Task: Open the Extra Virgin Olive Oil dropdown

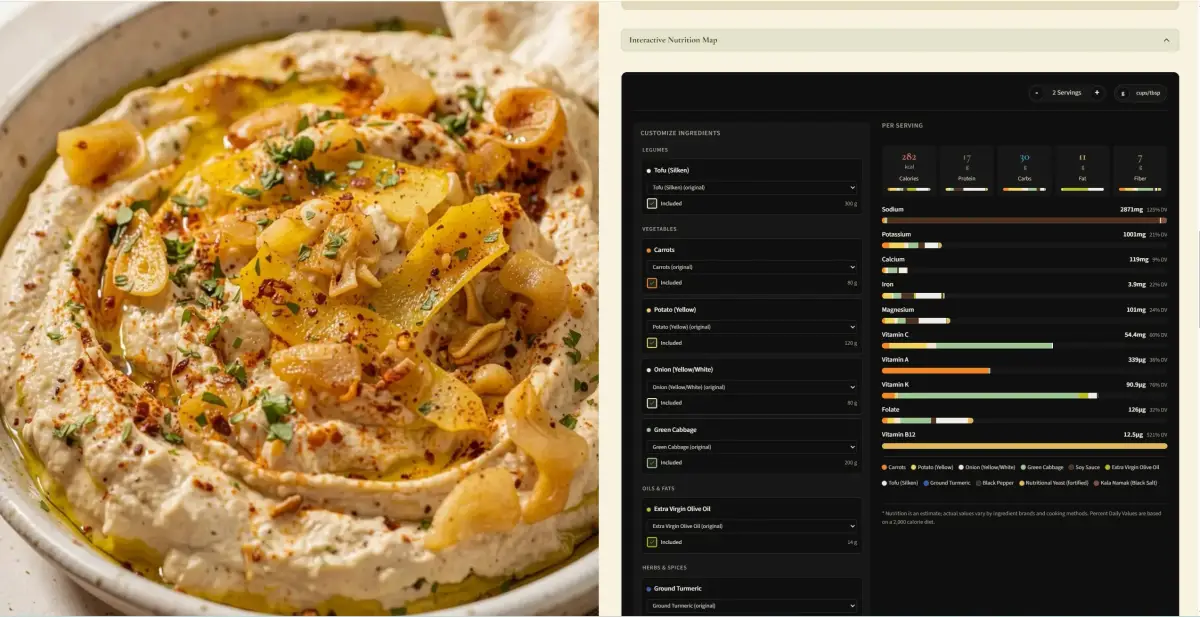Action: tap(752, 526)
